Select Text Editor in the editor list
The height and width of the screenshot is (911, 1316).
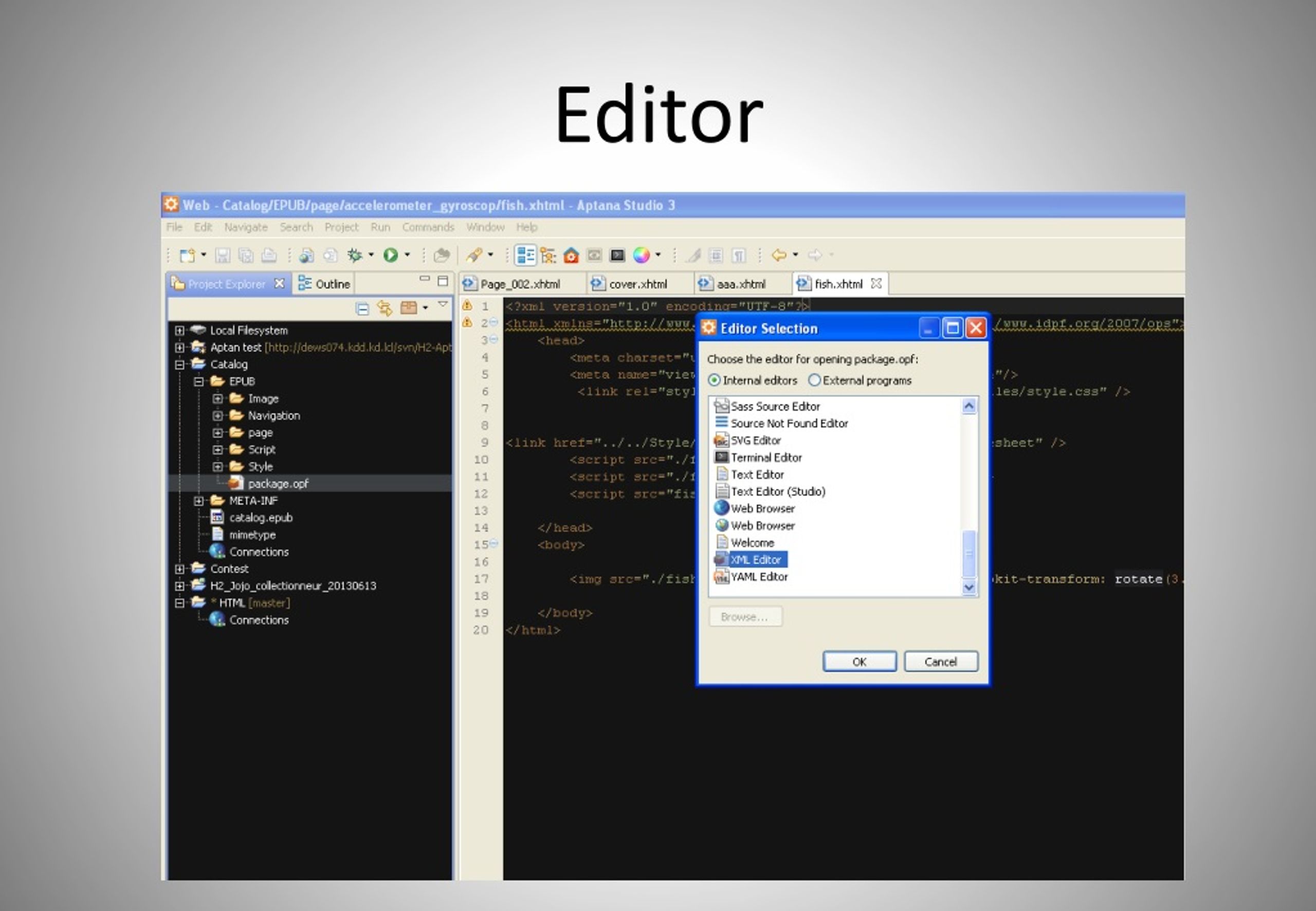[x=750, y=475]
